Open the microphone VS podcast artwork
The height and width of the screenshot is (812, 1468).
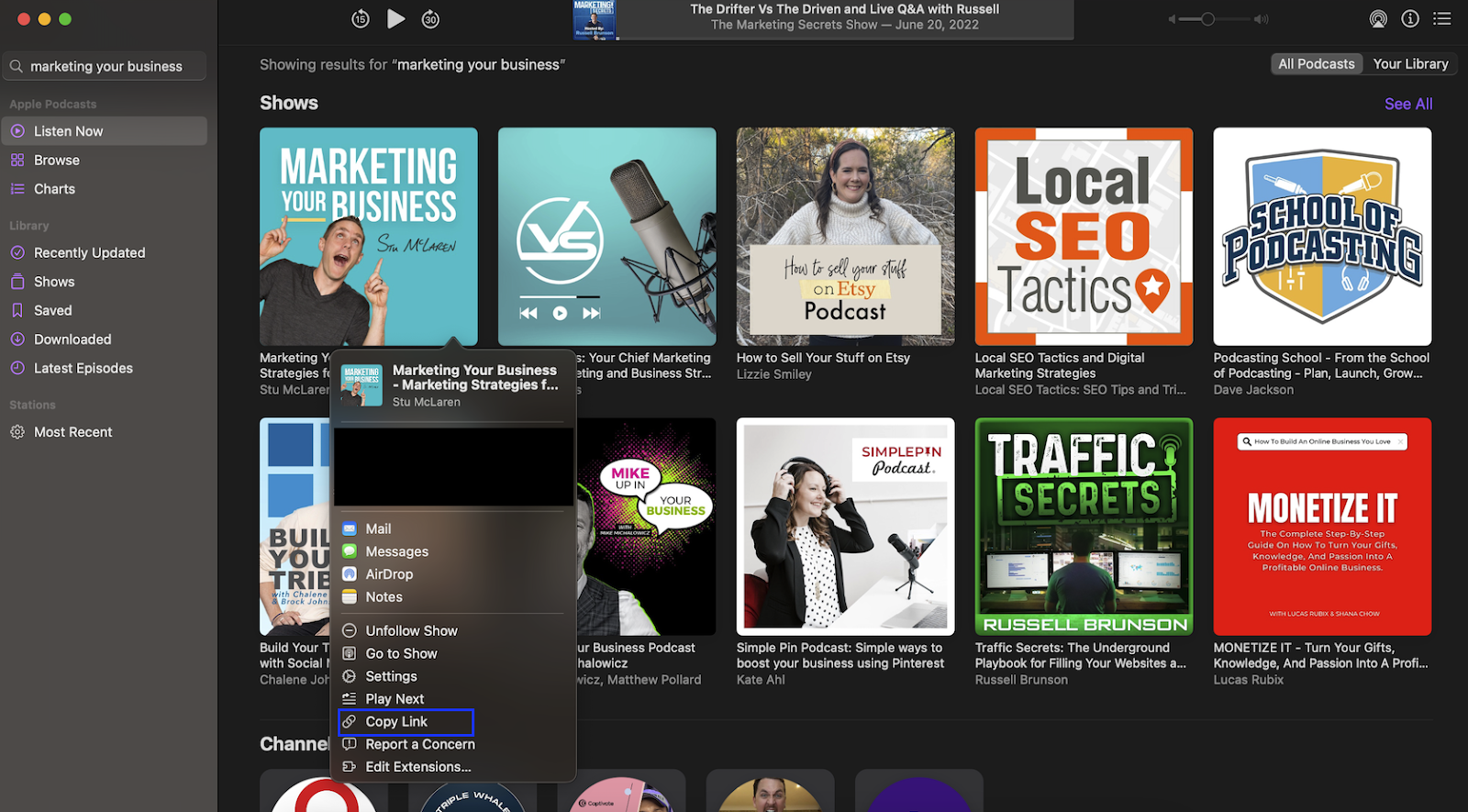tap(607, 237)
